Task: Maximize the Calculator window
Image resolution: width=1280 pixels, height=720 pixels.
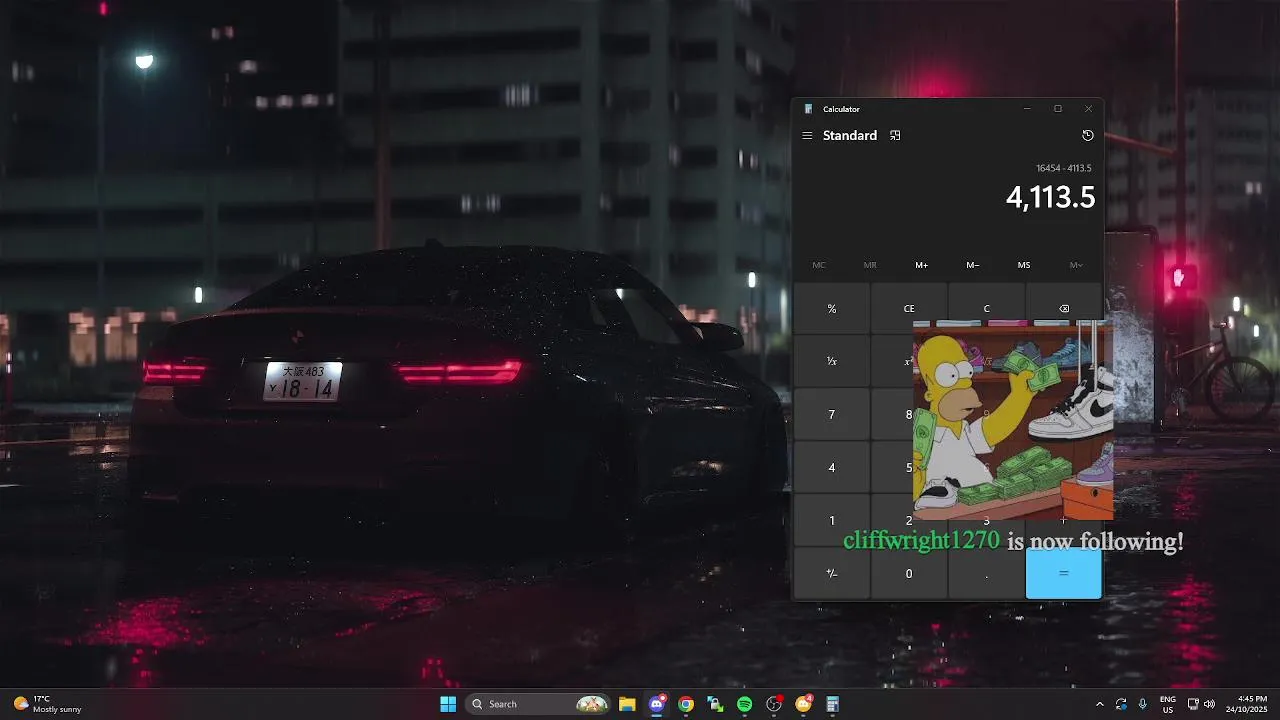Action: coord(1058,109)
